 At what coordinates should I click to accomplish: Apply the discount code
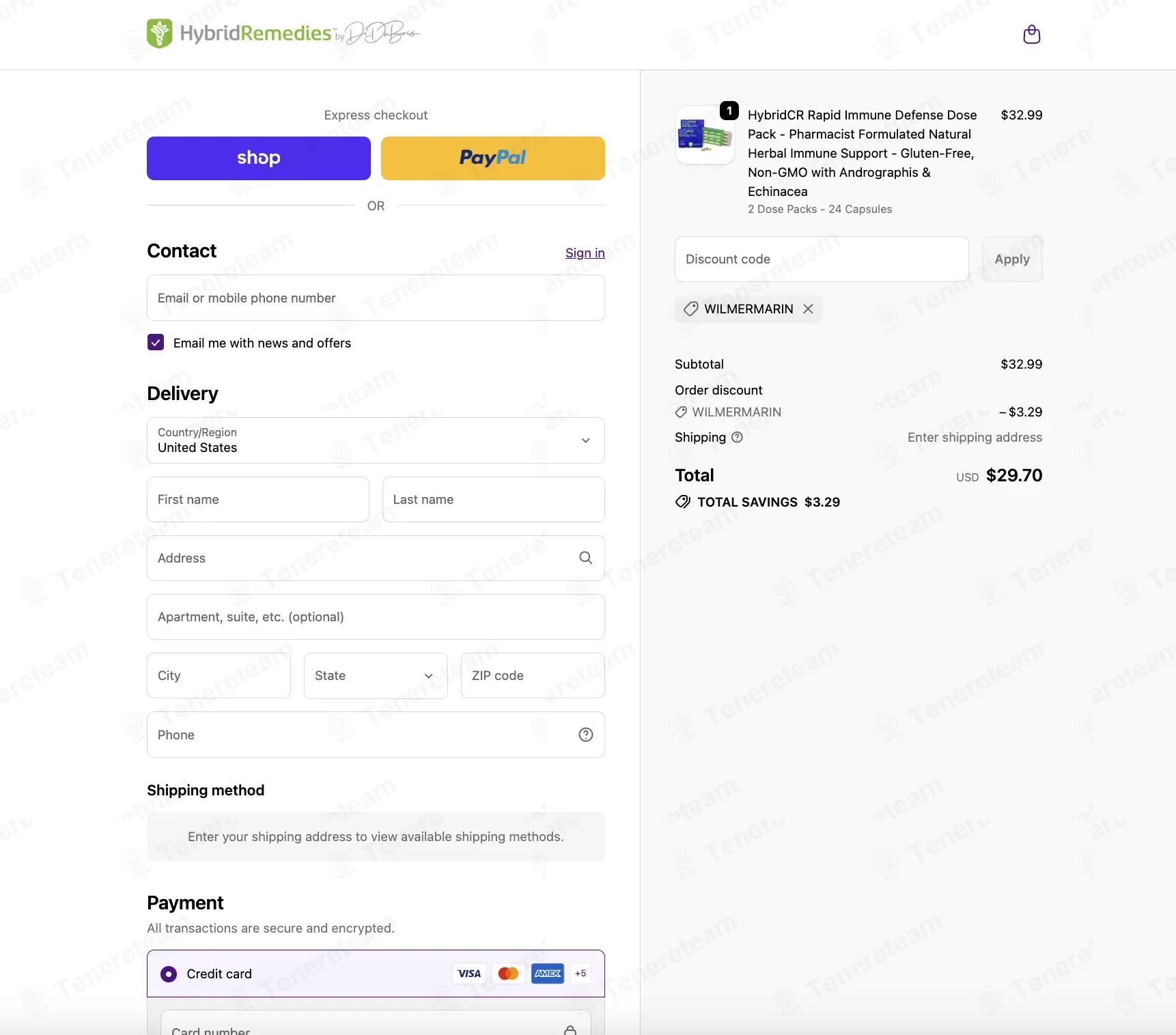[1012, 259]
